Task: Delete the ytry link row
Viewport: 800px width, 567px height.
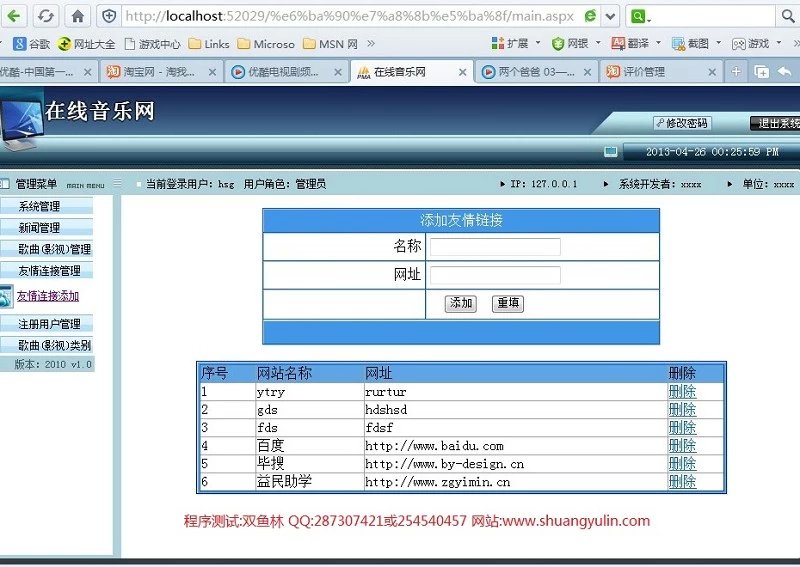Action: pos(682,391)
